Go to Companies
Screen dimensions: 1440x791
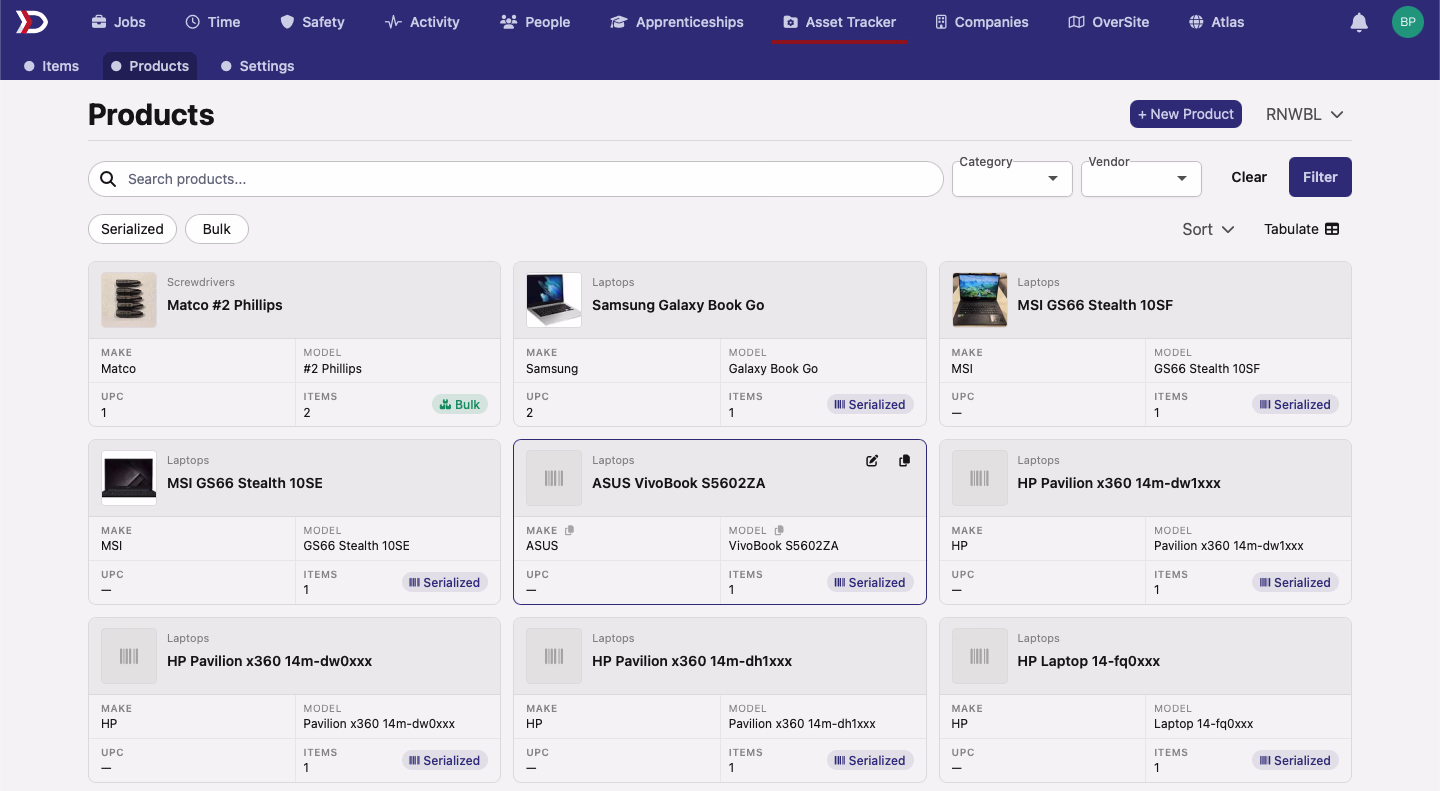[x=981, y=22]
